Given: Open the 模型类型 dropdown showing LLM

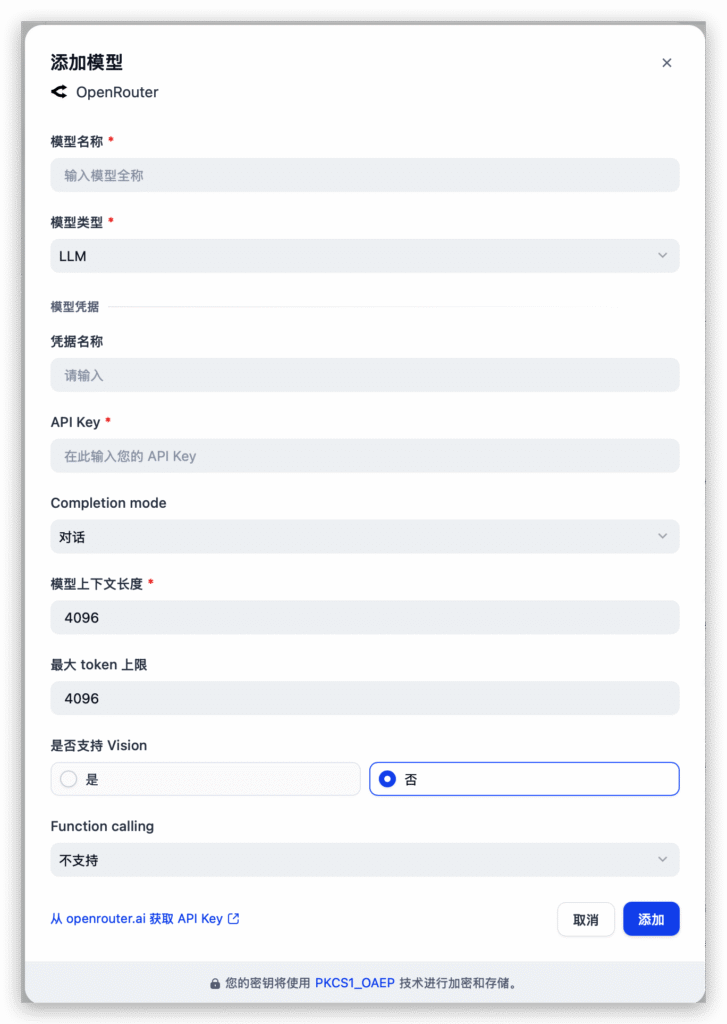Looking at the screenshot, I should tap(365, 256).
